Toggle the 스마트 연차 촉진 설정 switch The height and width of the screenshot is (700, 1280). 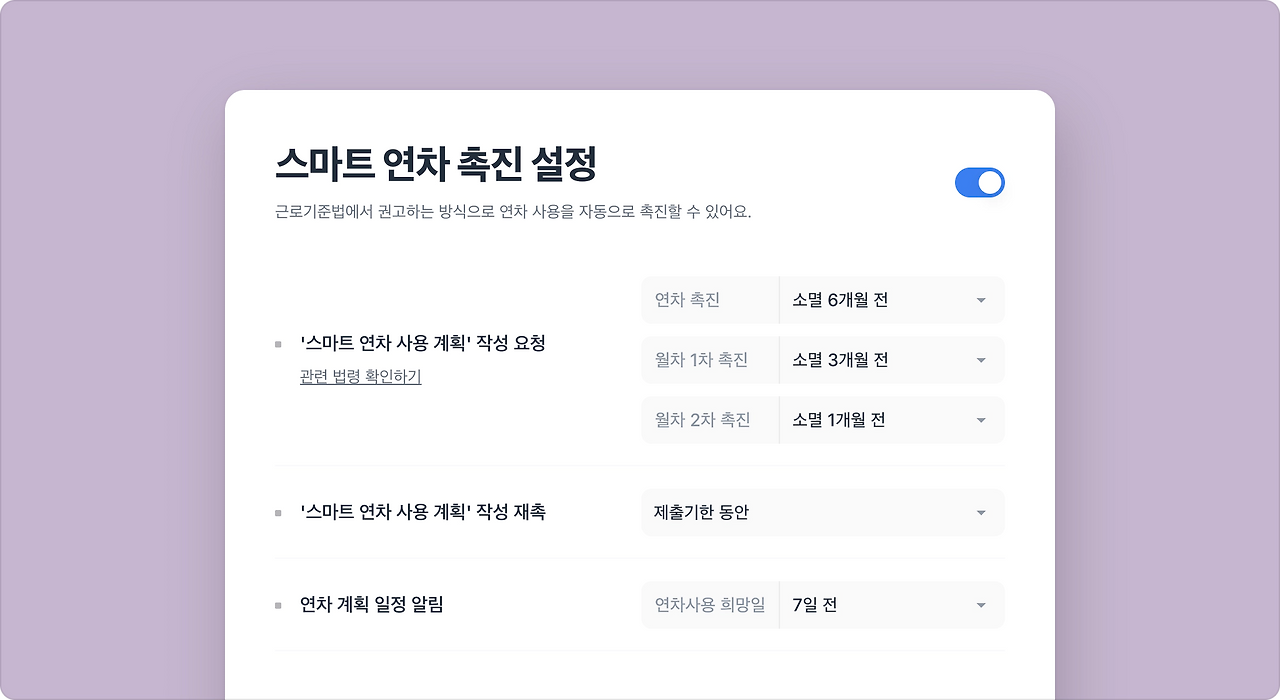coord(979,182)
